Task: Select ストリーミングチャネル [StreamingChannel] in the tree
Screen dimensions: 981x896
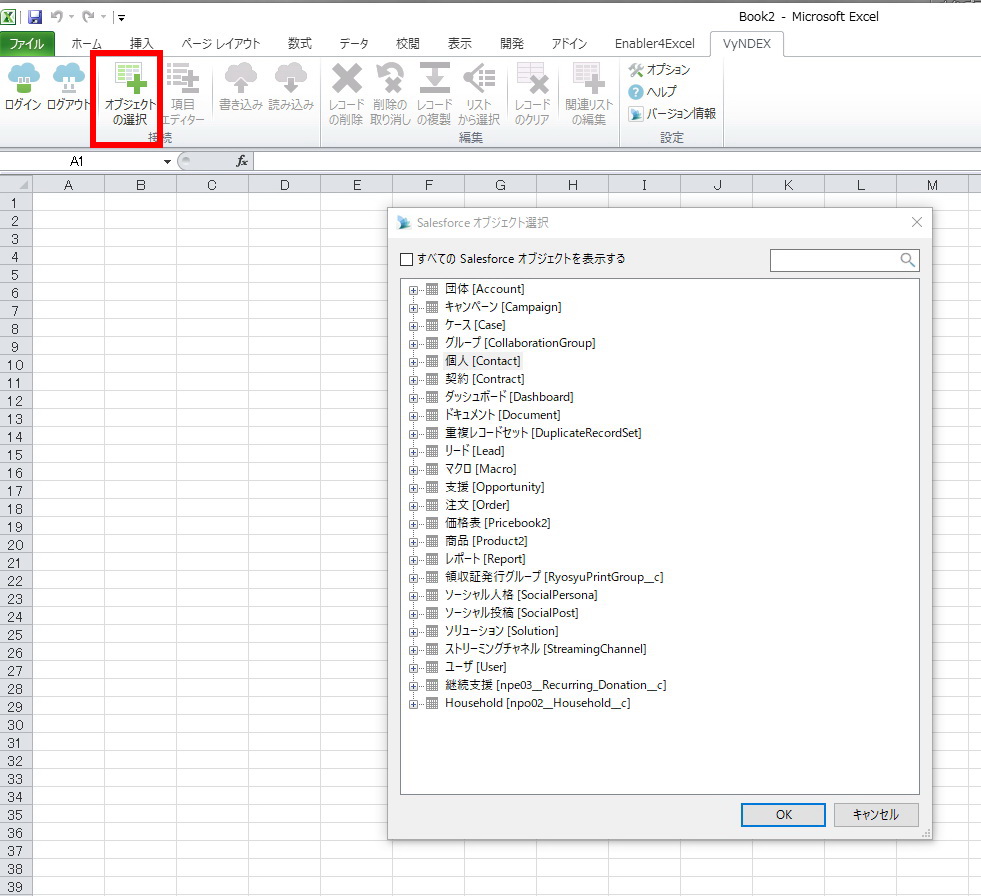Action: 546,649
